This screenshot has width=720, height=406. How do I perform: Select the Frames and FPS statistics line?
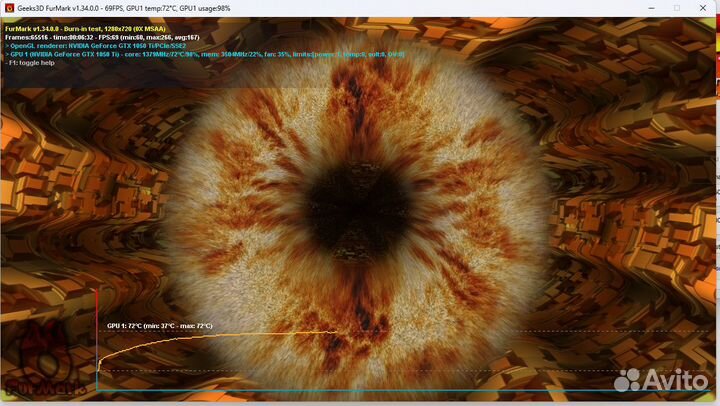pos(100,37)
